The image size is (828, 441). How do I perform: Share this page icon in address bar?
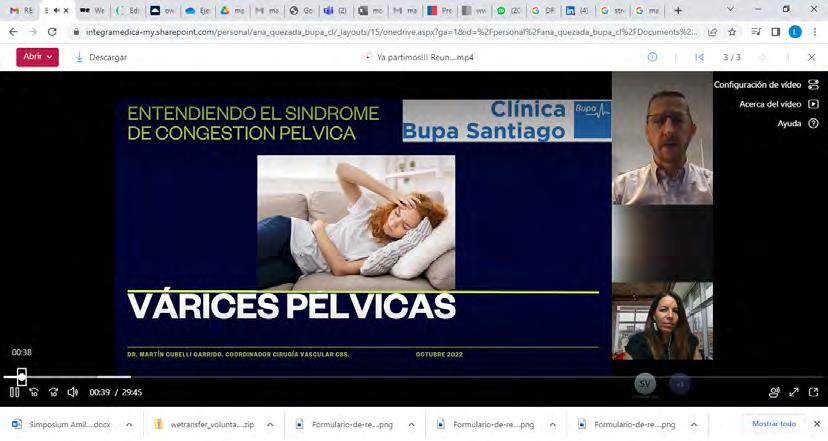713,32
